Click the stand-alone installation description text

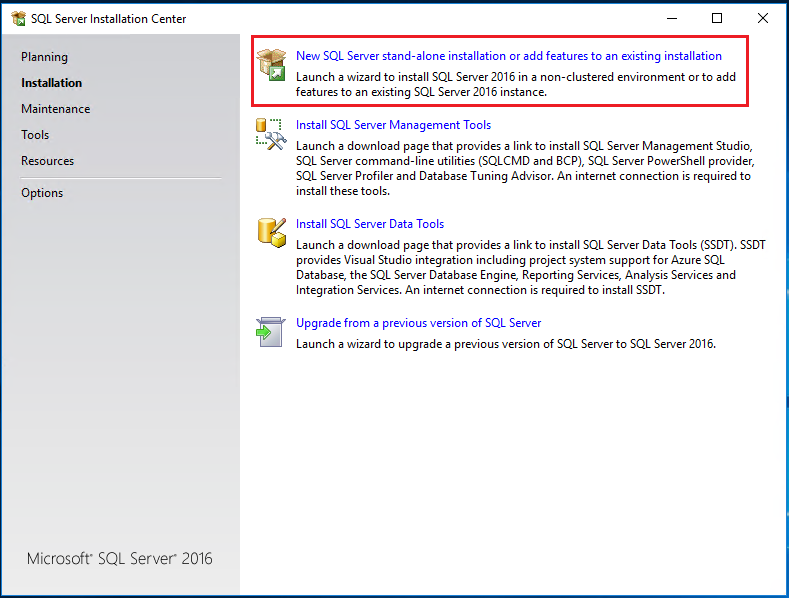click(x=516, y=85)
